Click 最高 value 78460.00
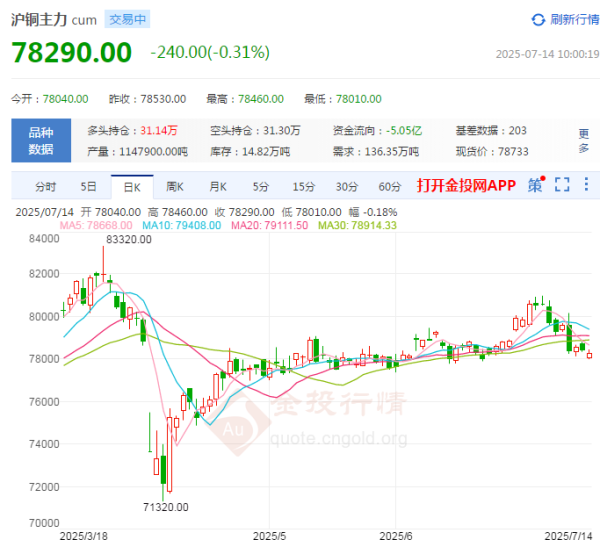Screen dimensions: 600x540 (261, 99)
